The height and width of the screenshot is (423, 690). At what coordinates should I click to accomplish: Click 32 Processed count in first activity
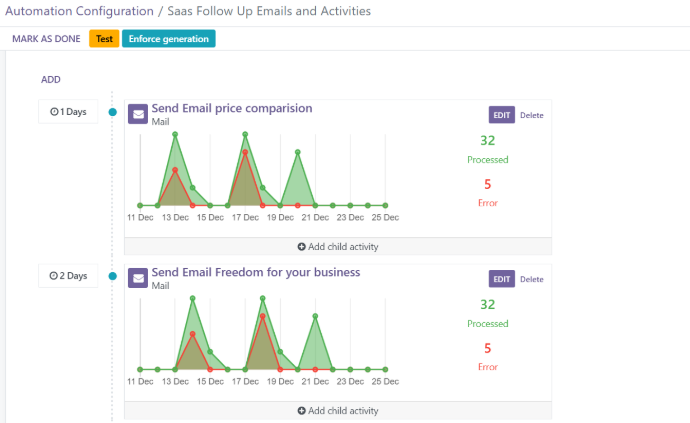pos(488,141)
